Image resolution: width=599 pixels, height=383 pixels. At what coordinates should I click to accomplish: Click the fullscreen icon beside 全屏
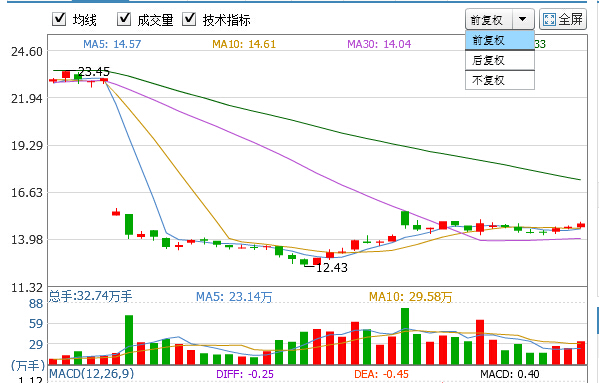click(x=549, y=19)
